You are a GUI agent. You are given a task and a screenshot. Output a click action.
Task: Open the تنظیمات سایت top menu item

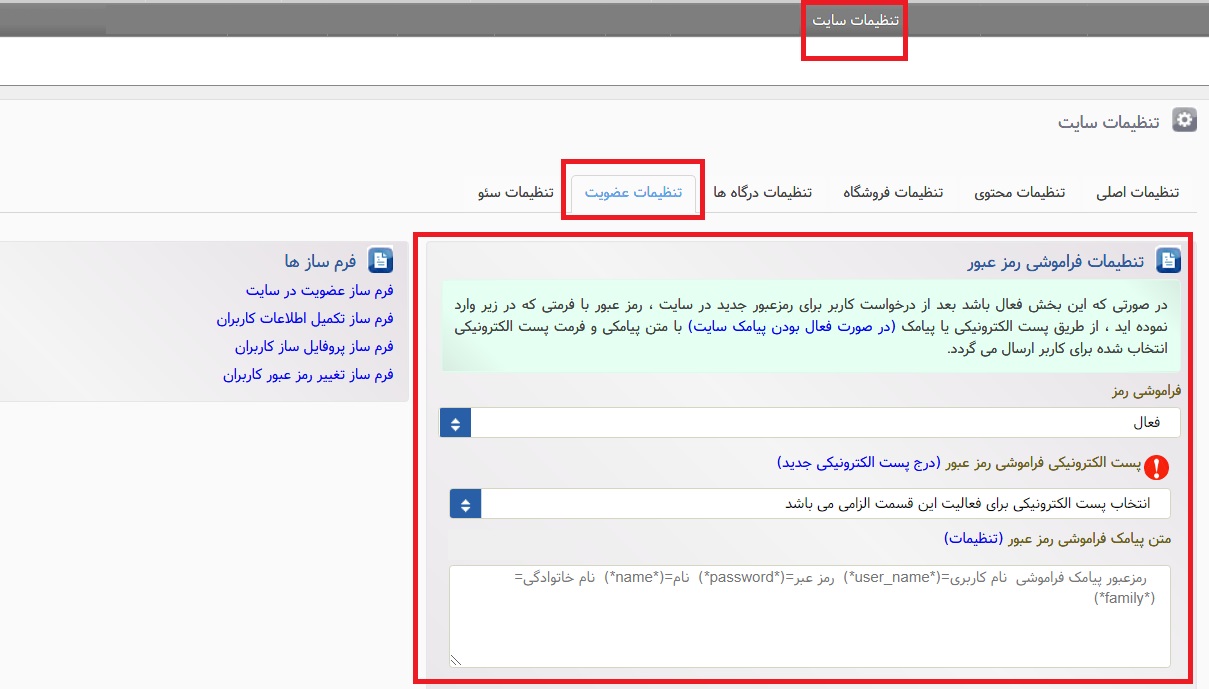tap(855, 20)
